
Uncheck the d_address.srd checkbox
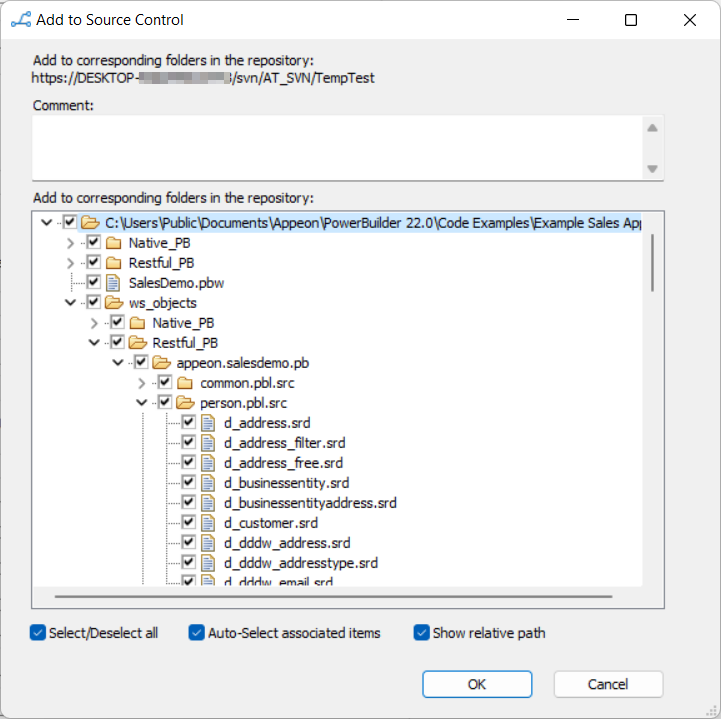click(189, 422)
